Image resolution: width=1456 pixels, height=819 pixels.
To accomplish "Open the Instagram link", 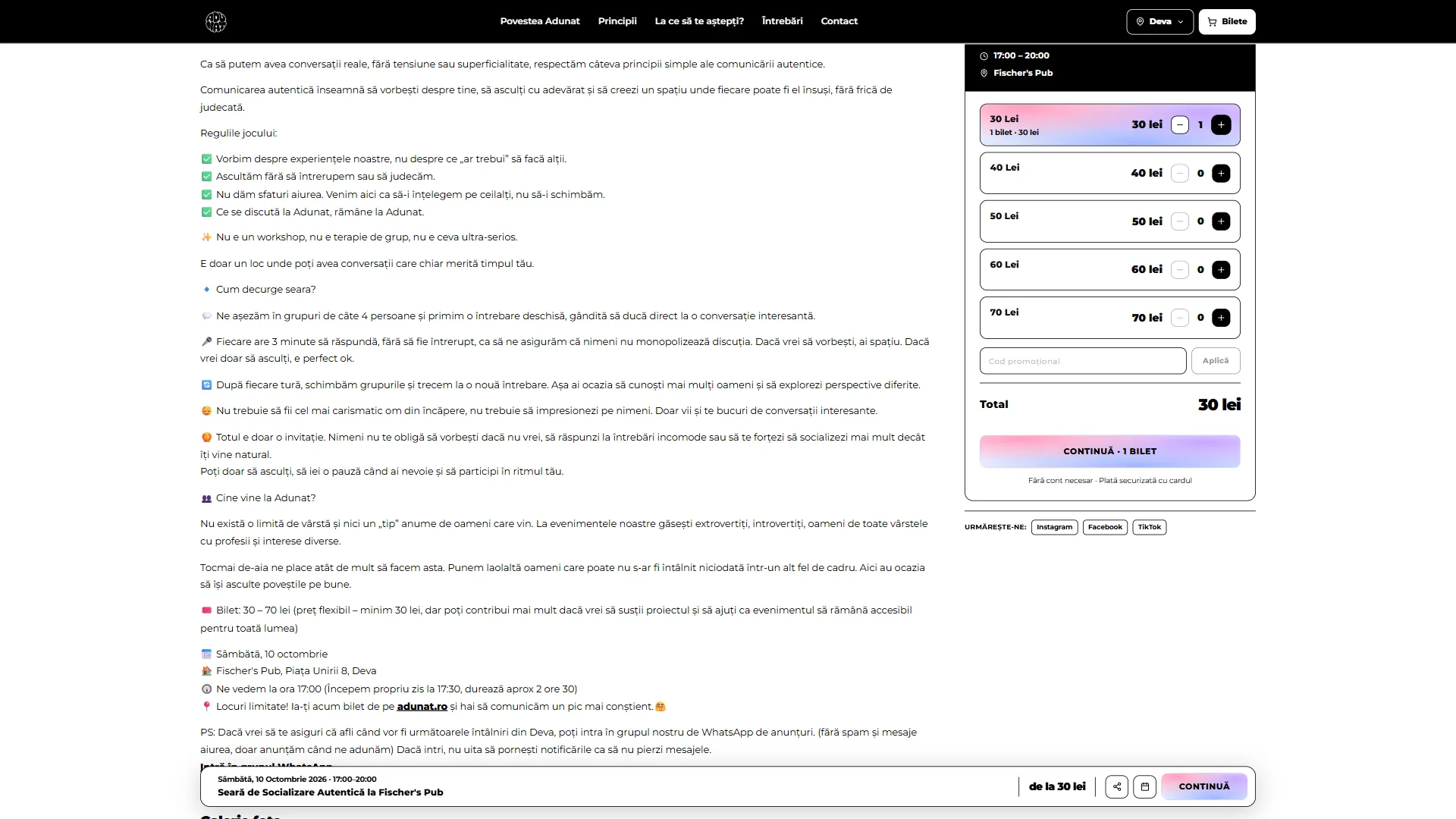I will point(1054,527).
